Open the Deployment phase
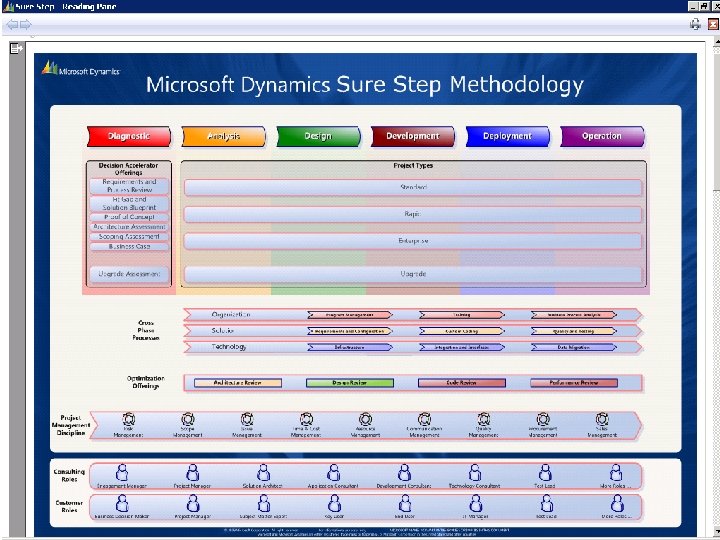Screen dimensions: 720x540 (507, 136)
